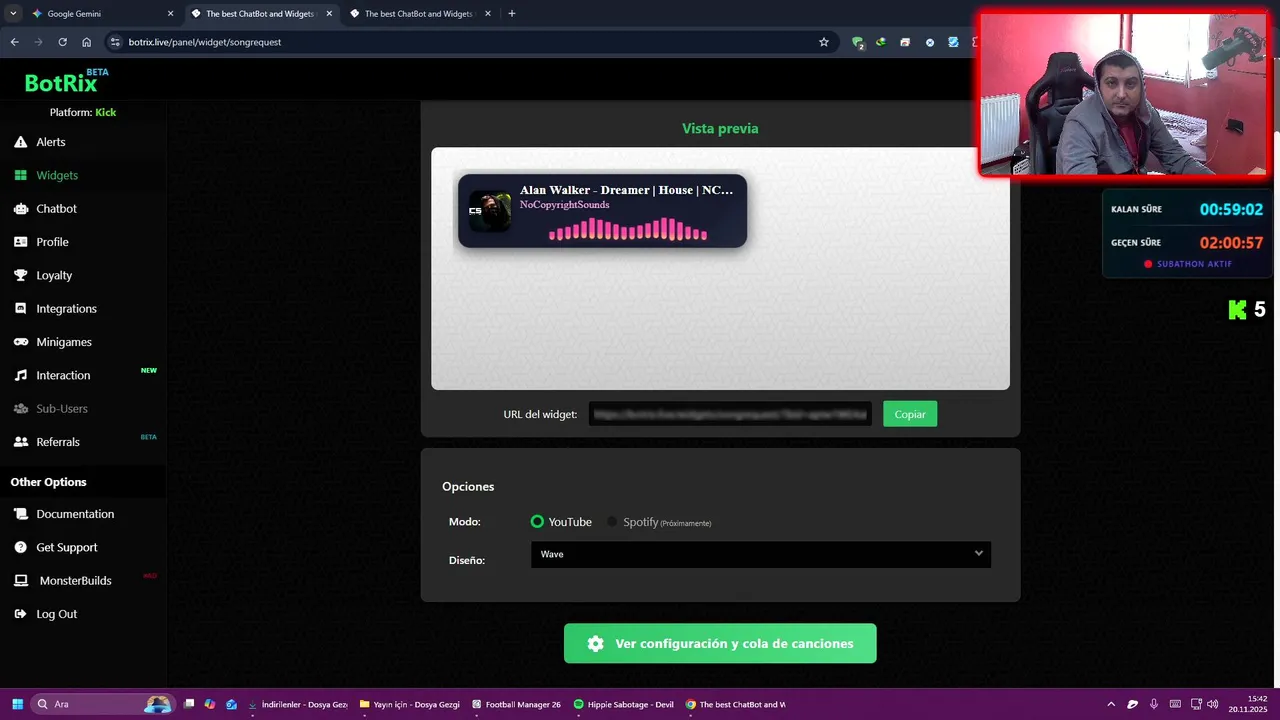
Task: Bookmark this page with the star icon
Action: click(824, 42)
